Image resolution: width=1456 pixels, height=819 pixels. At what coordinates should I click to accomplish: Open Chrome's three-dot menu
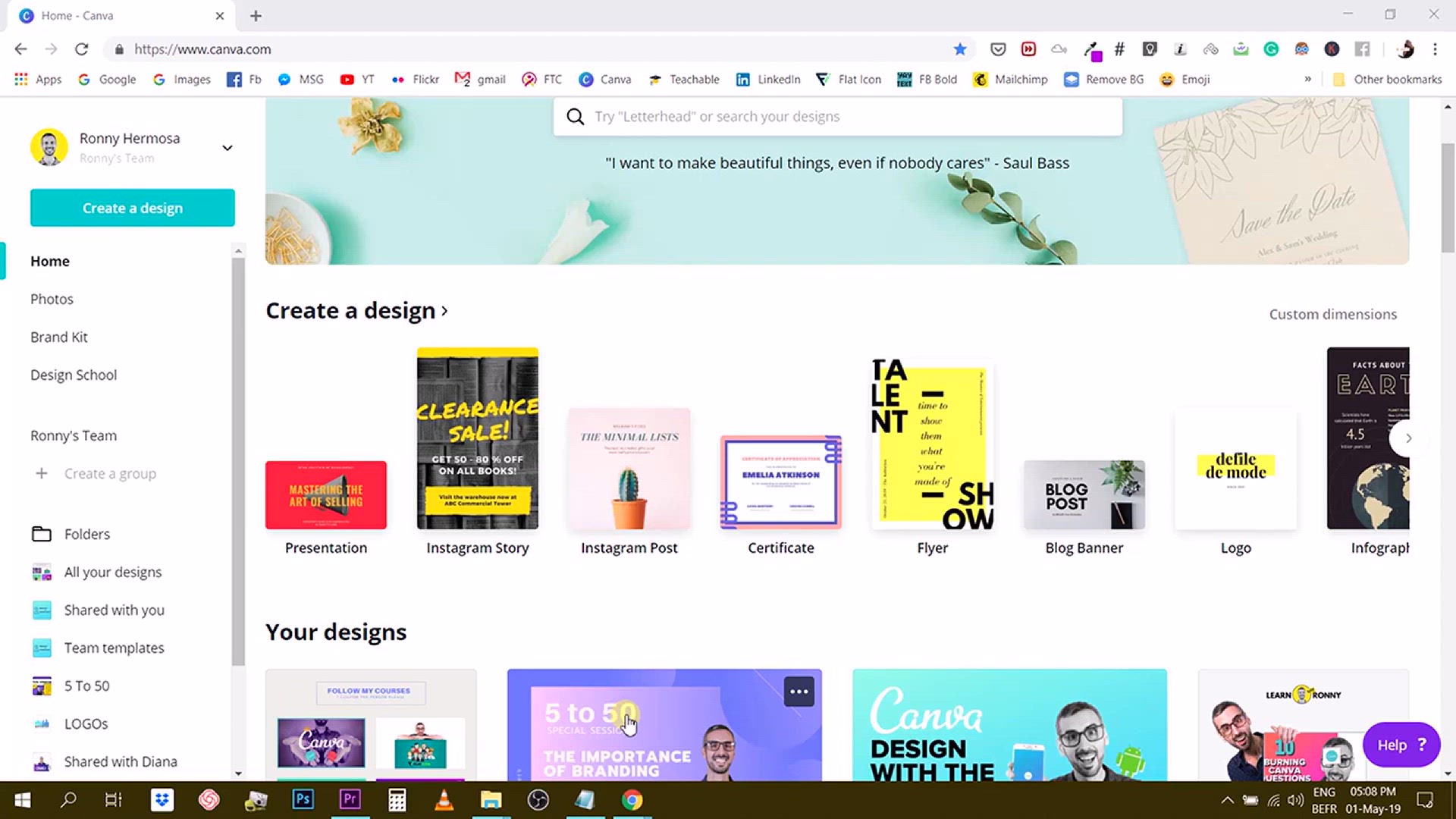1435,49
